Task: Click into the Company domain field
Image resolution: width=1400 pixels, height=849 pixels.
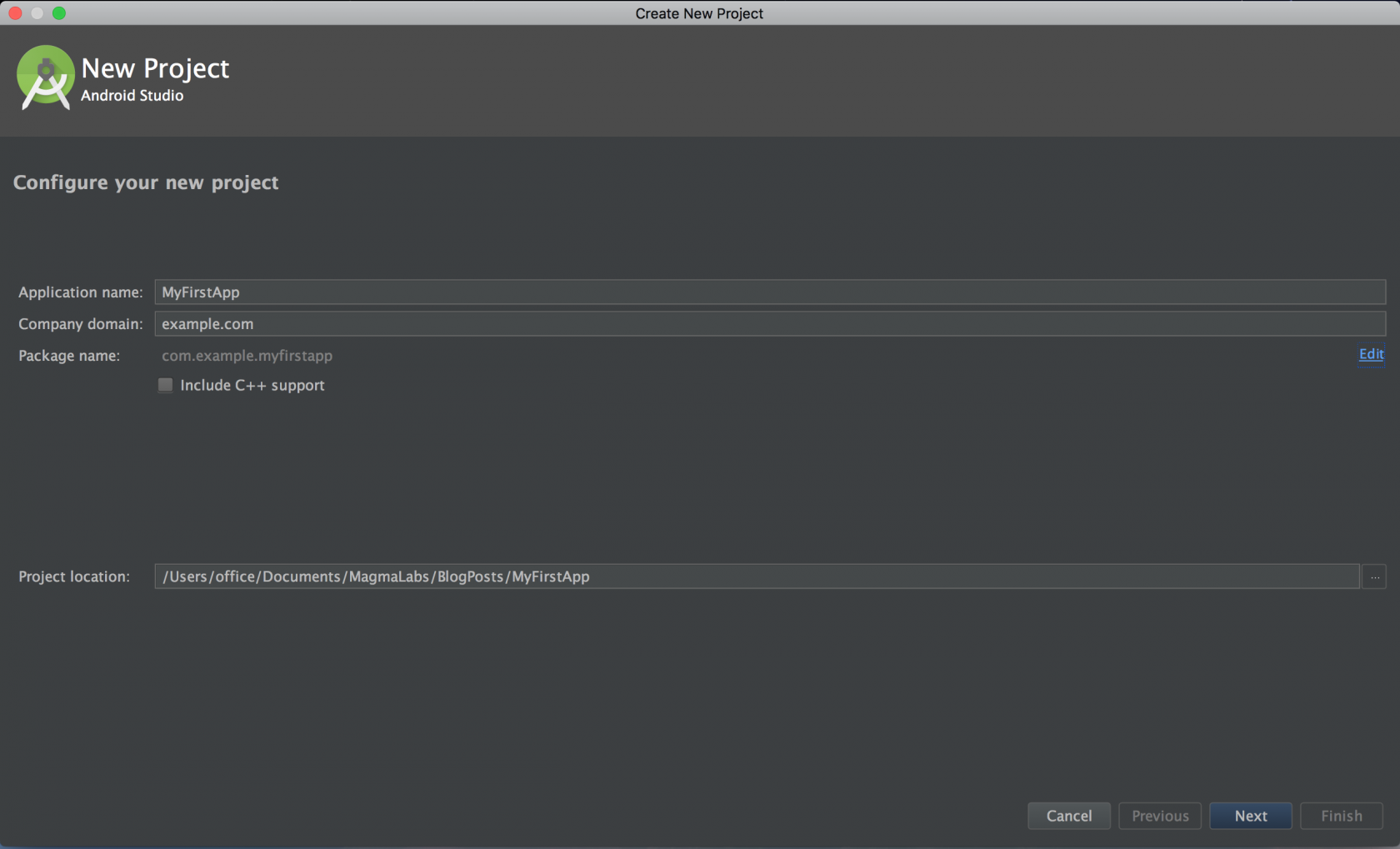Action: 768,324
